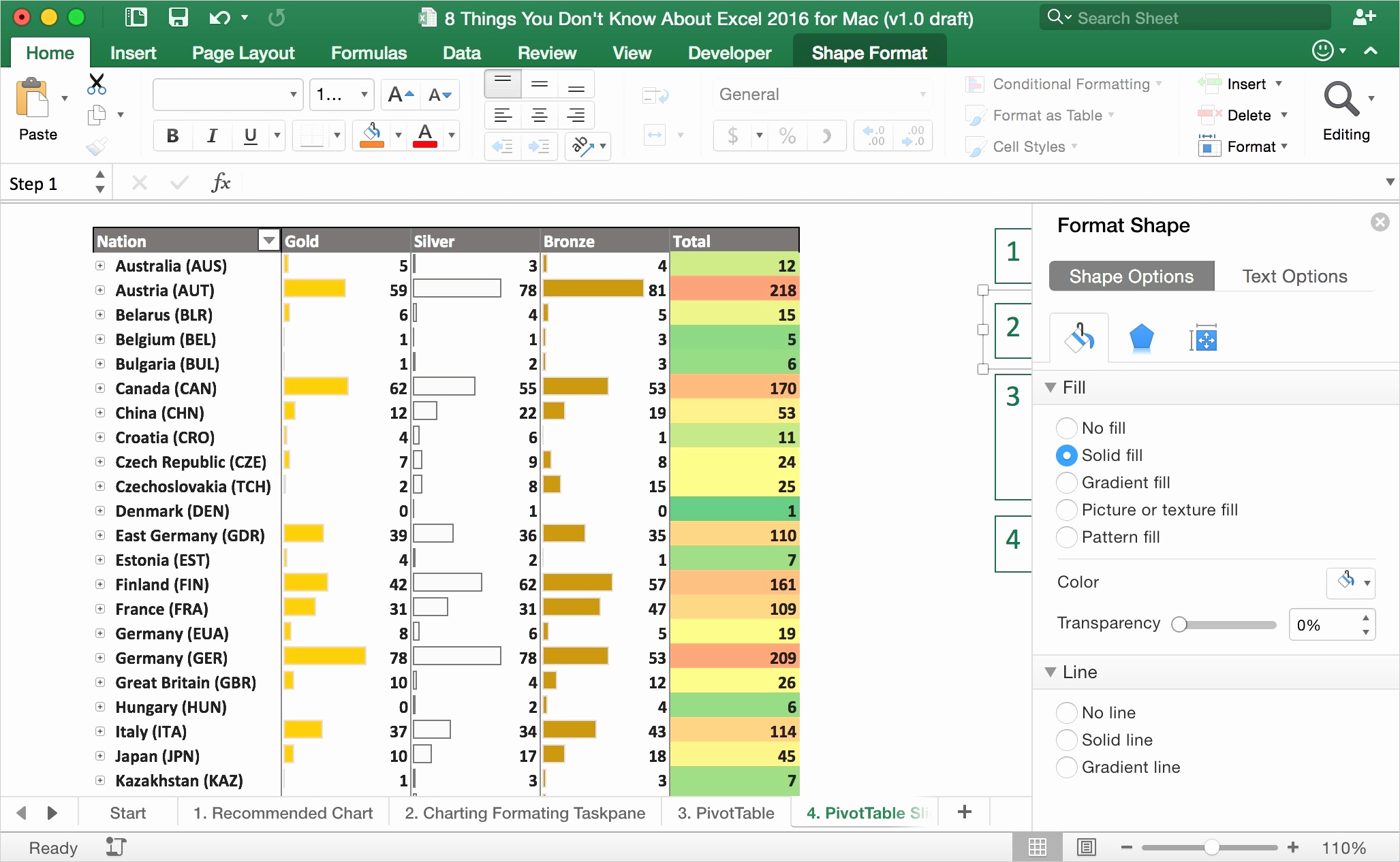Increase font size with larger A icon
Screen dimensions: 1400x862
pos(401,95)
